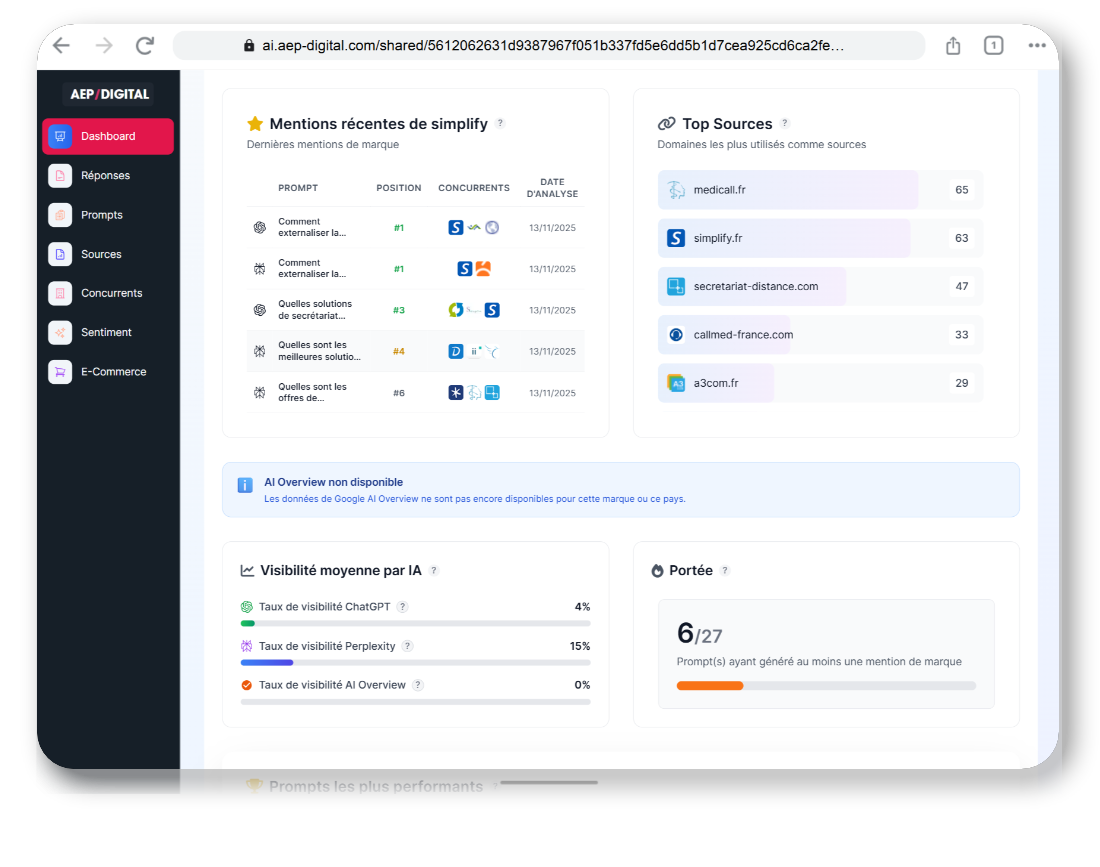Open the browser share icon
Viewport: 1100px width, 867px height.
click(953, 45)
